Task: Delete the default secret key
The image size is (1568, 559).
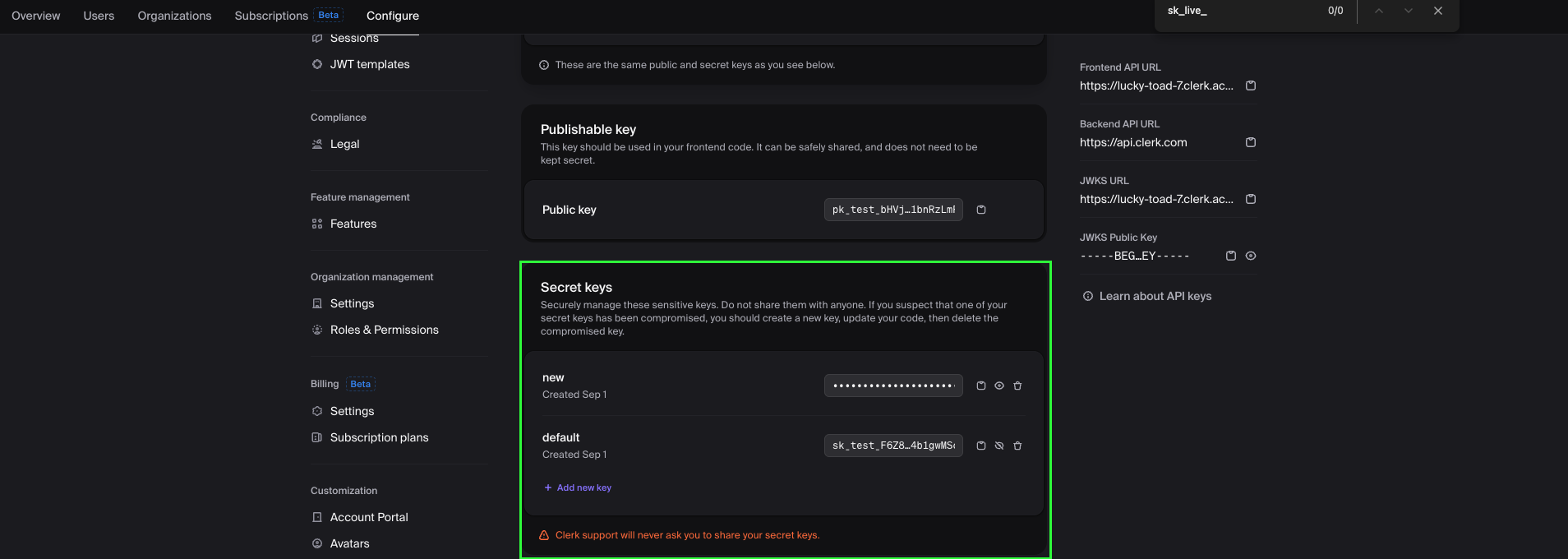Action: pos(1017,446)
